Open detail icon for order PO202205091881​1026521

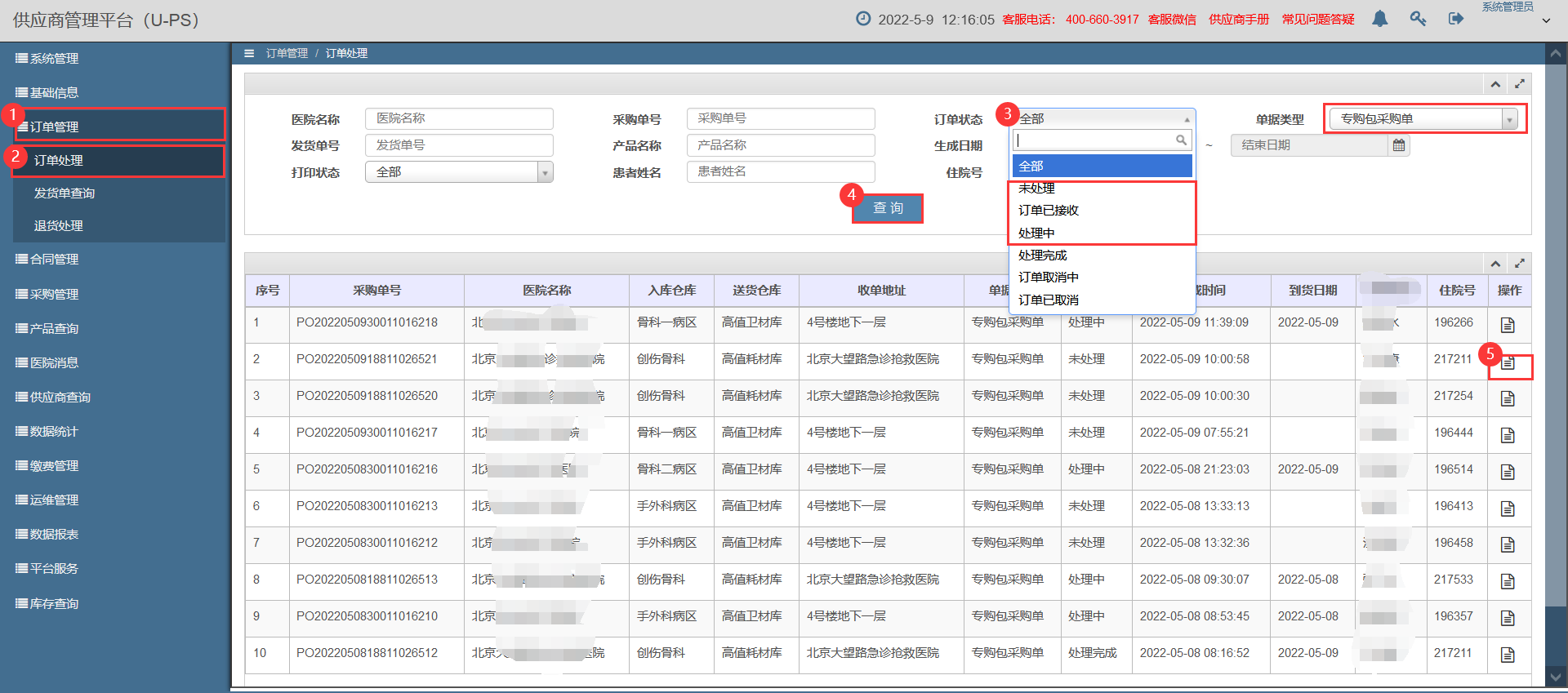tap(1508, 362)
